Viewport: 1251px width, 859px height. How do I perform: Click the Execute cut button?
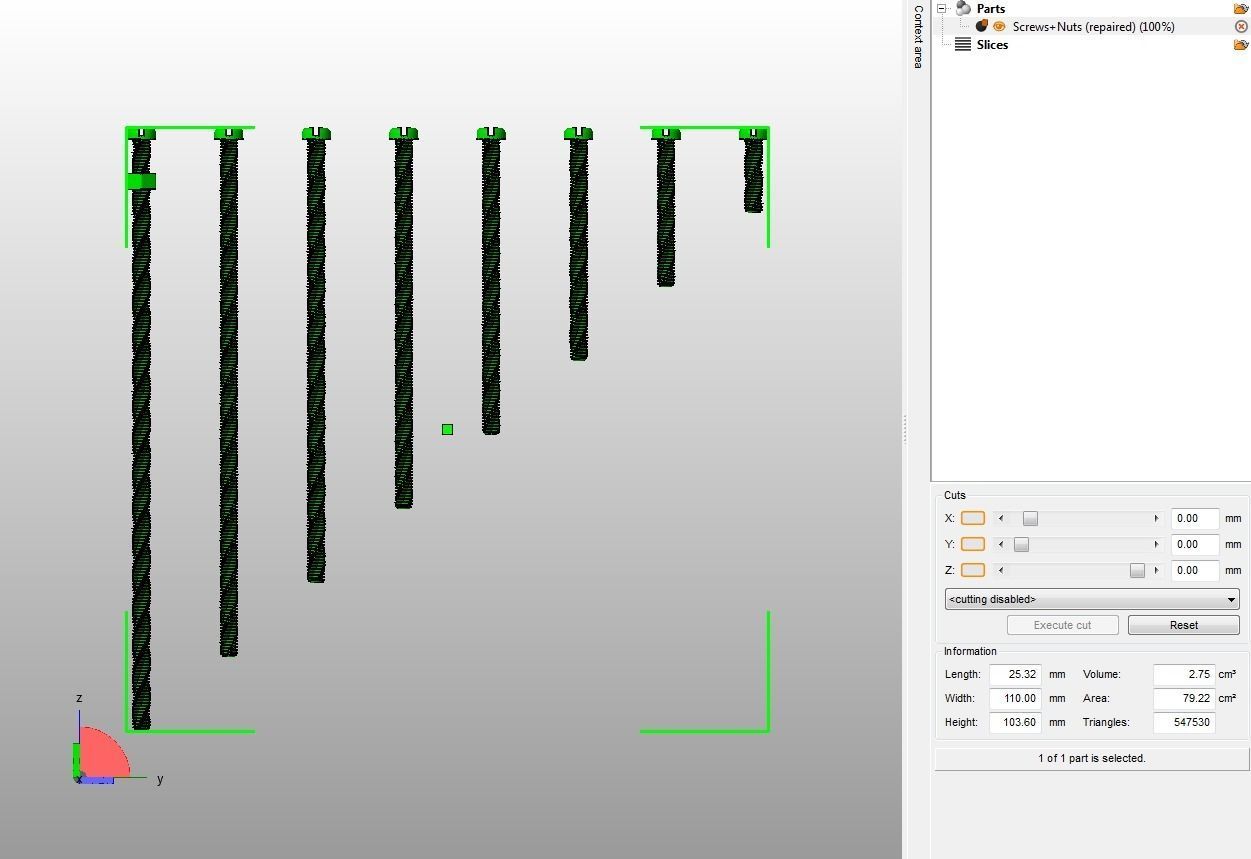tap(1062, 625)
